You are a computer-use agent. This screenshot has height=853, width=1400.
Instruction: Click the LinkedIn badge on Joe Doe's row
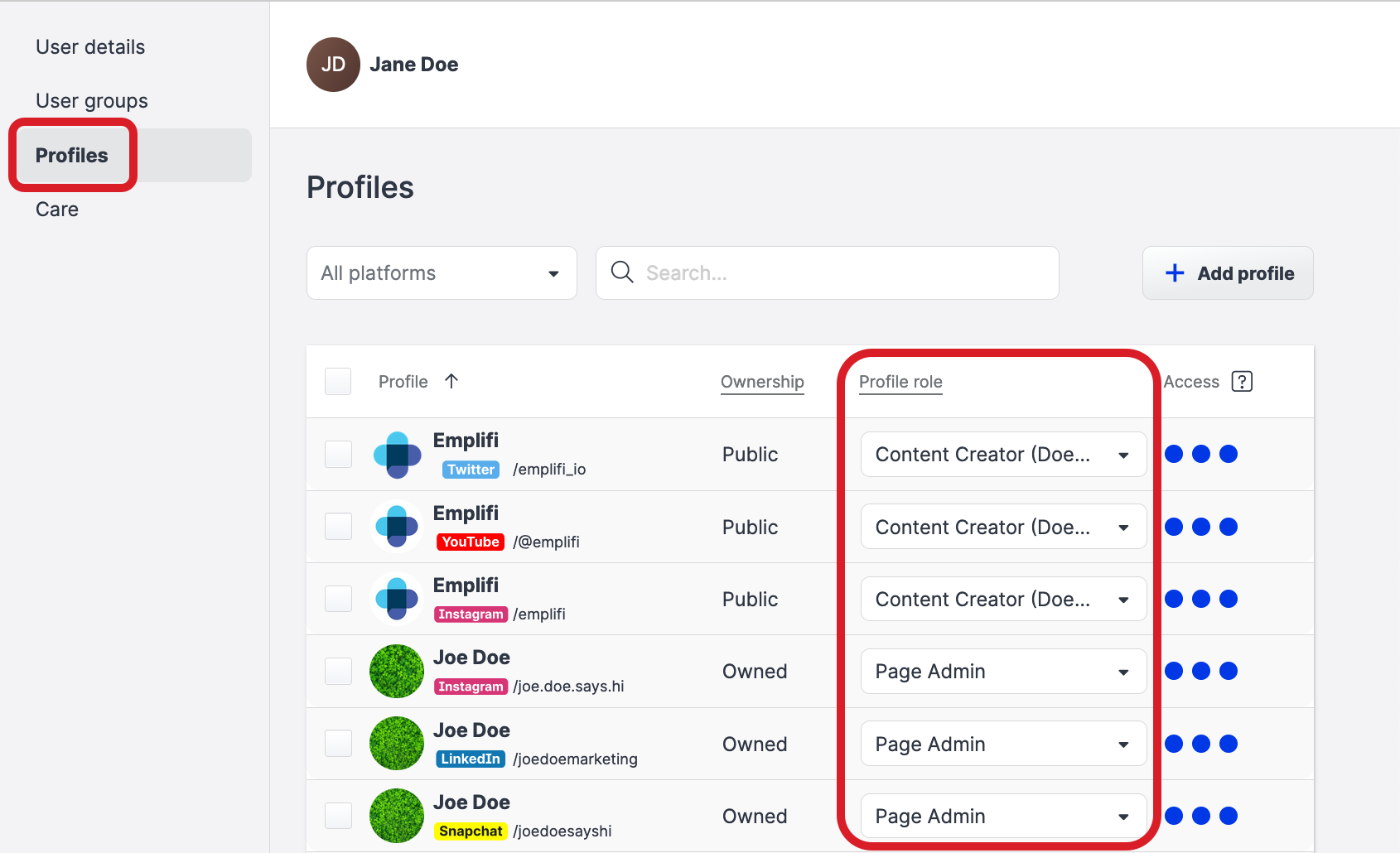coord(470,758)
